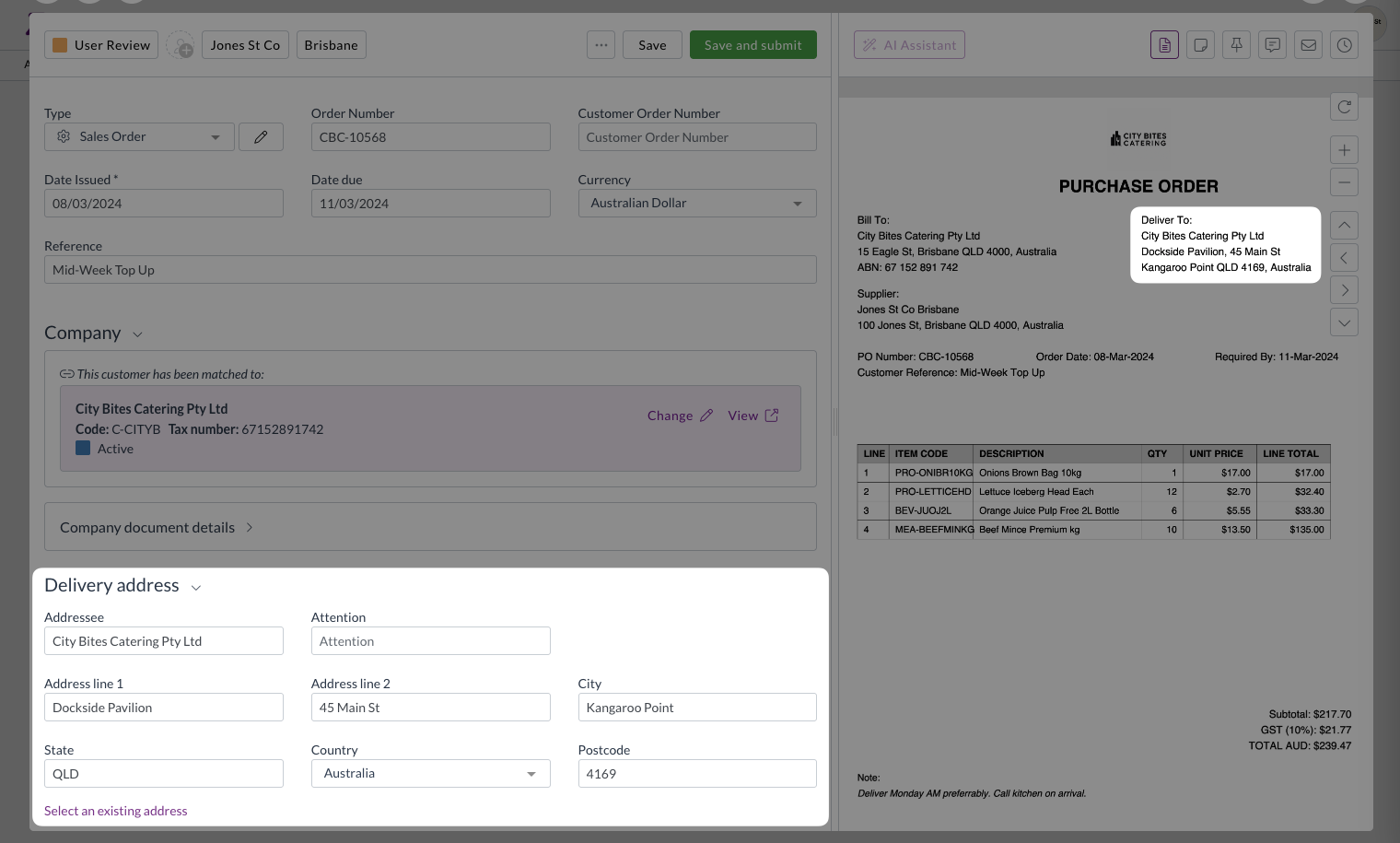Open the email envelope icon
The height and width of the screenshot is (843, 1400).
(x=1308, y=45)
